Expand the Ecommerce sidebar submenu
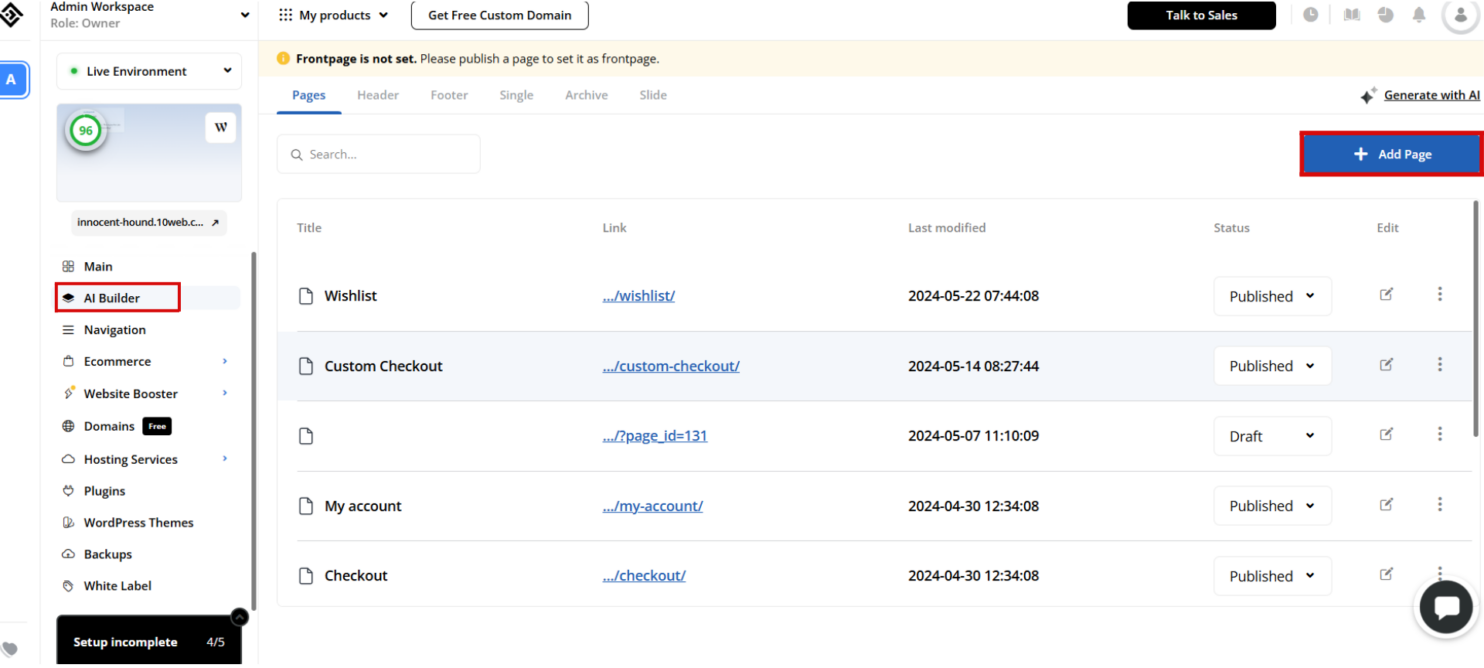This screenshot has height=668, width=1484. coord(225,362)
